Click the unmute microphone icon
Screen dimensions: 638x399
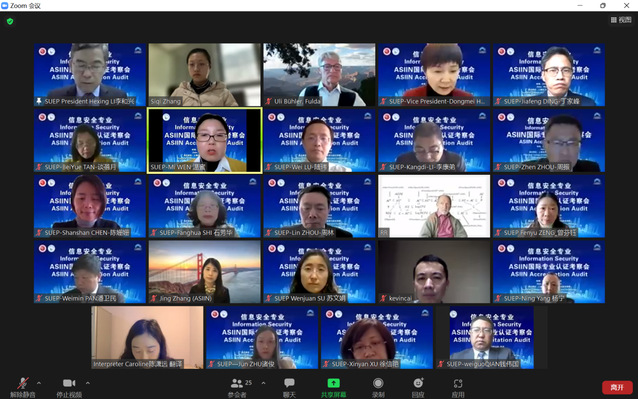click(x=23, y=383)
